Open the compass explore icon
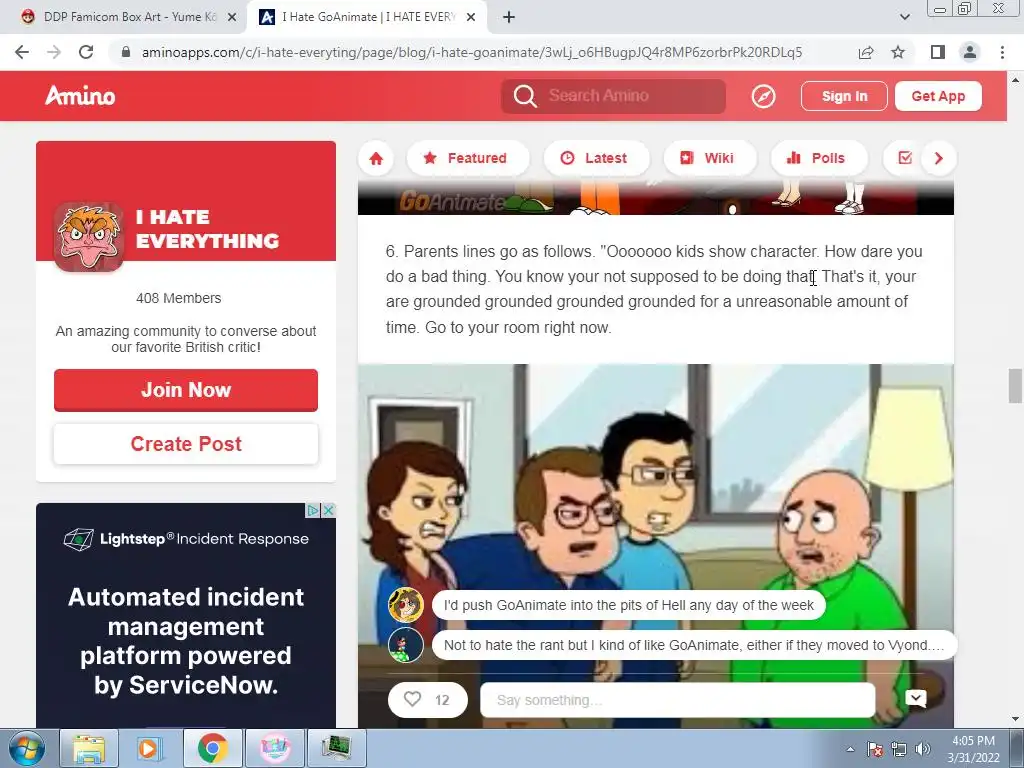This screenshot has height=768, width=1024. tap(763, 97)
